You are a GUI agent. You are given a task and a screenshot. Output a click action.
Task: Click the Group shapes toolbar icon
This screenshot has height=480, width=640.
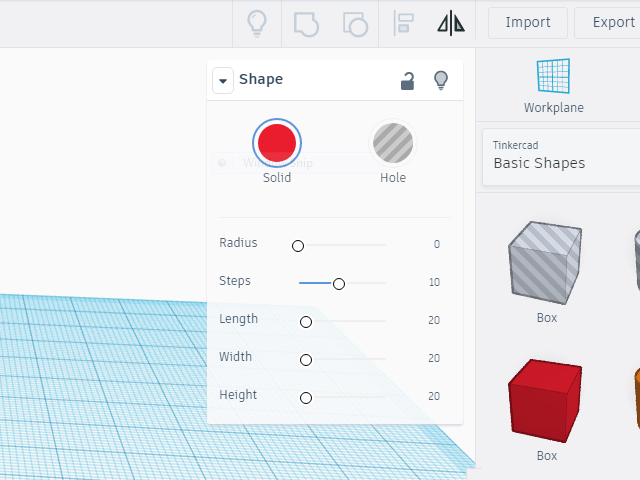point(306,24)
